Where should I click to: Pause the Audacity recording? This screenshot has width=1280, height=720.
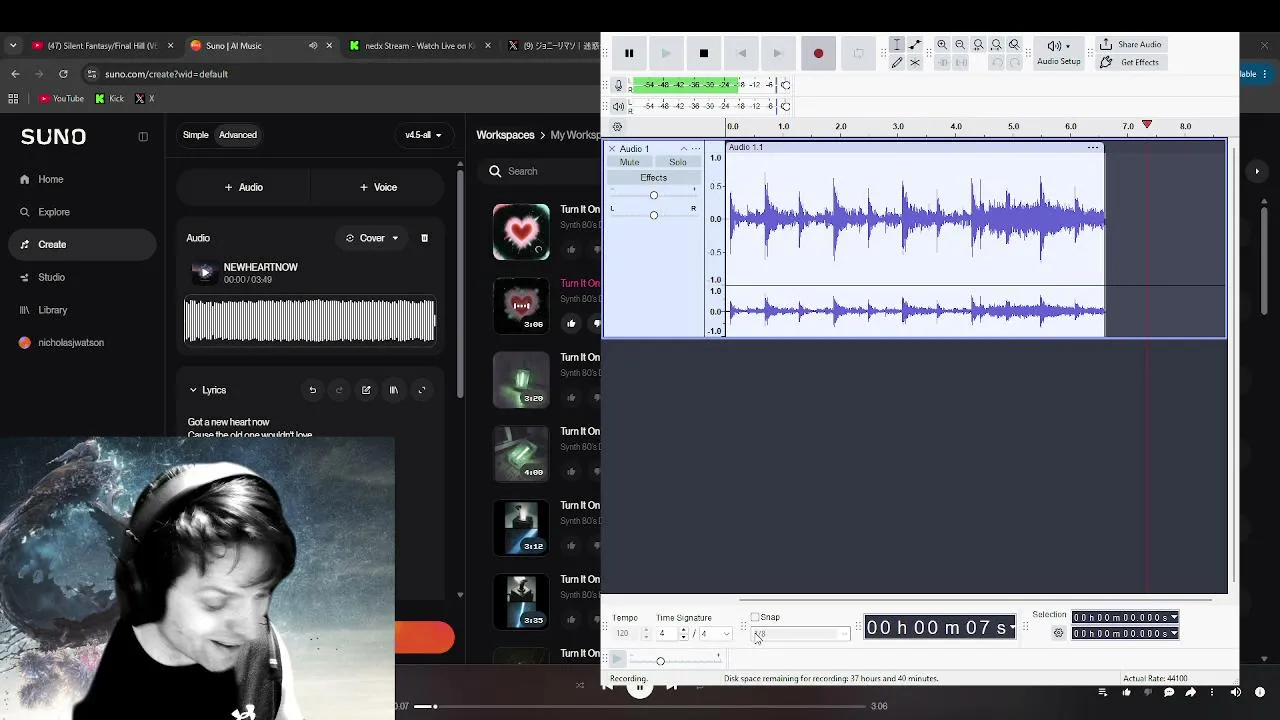coord(629,53)
